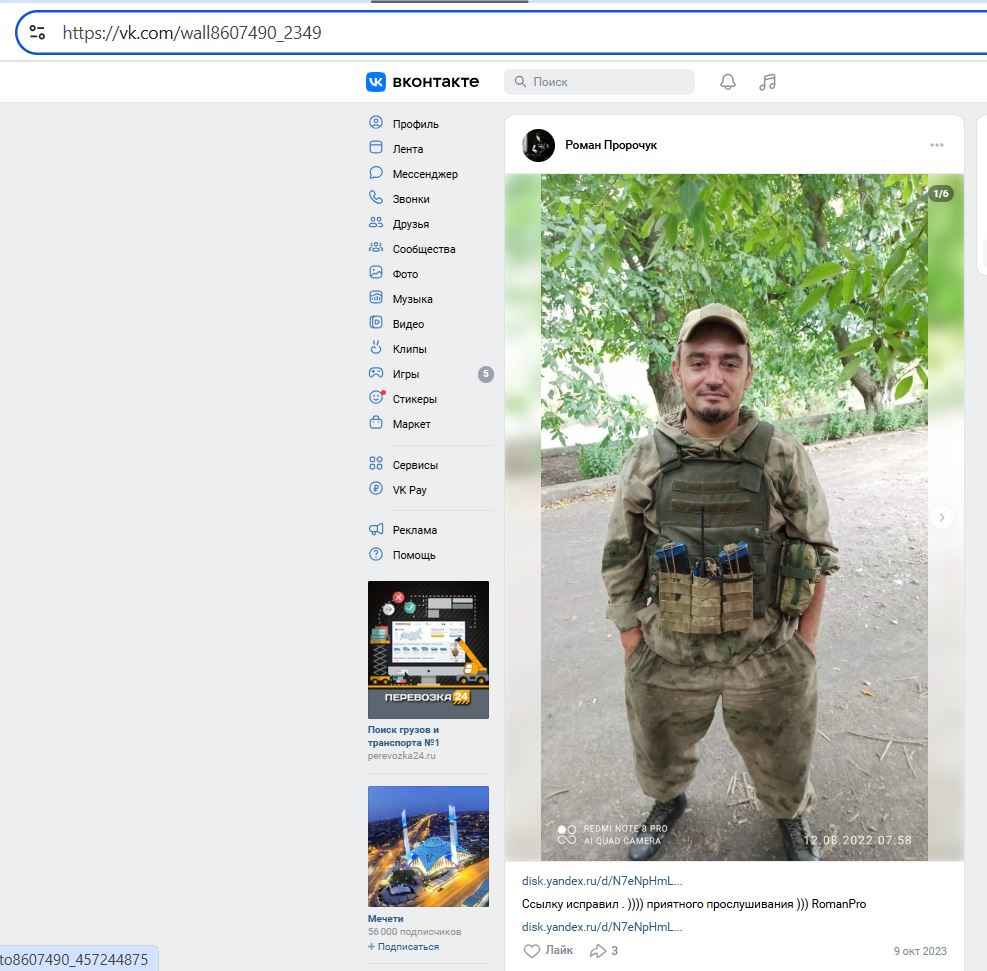Click the Видео play icon
The width and height of the screenshot is (987, 971).
click(x=376, y=322)
